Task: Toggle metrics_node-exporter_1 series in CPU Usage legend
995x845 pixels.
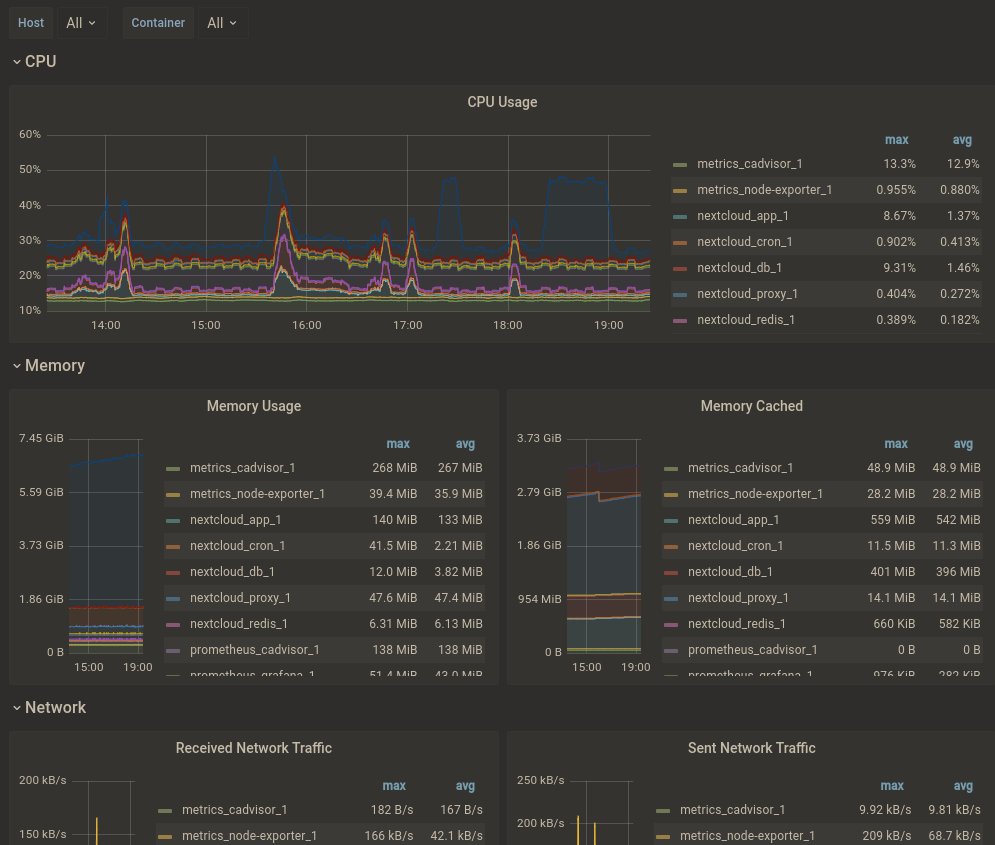Action: click(x=765, y=190)
